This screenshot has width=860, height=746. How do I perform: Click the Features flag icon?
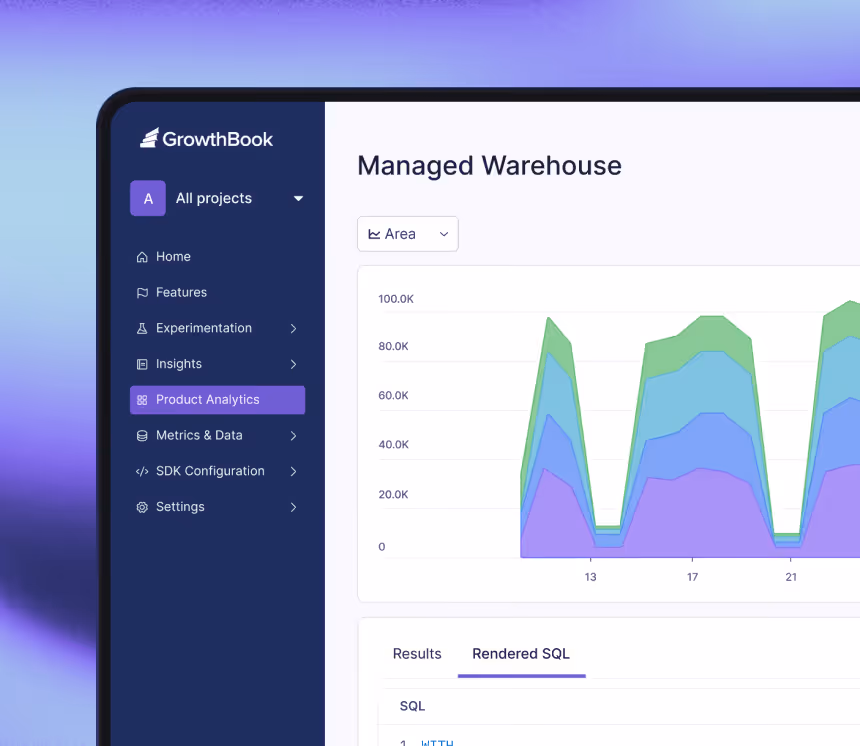(x=142, y=292)
